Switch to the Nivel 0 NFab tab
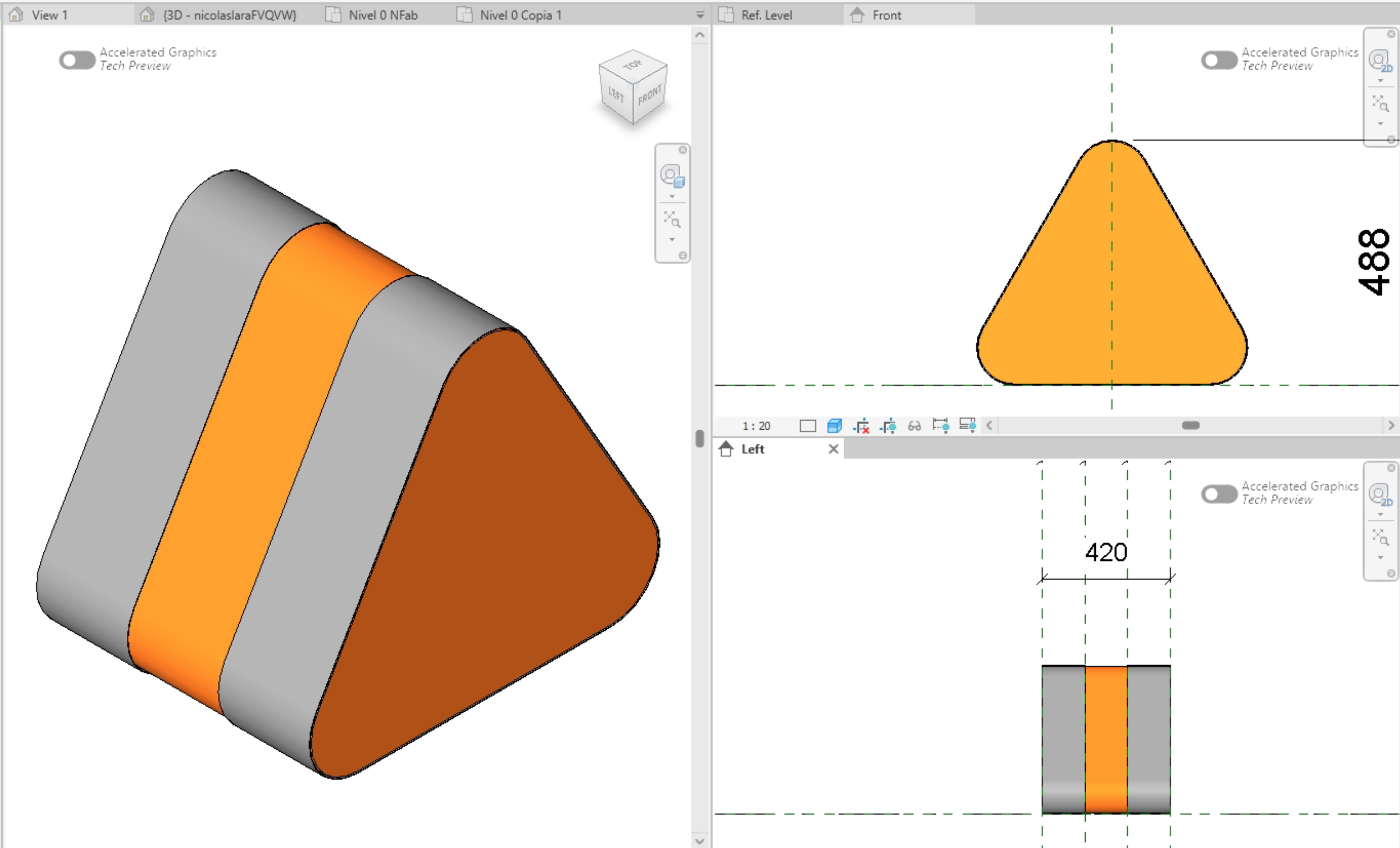 [x=383, y=15]
